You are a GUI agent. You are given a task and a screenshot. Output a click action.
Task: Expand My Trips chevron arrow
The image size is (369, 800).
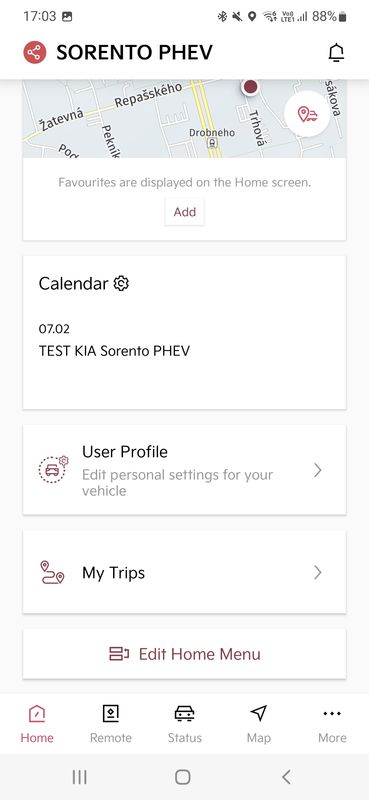click(317, 572)
